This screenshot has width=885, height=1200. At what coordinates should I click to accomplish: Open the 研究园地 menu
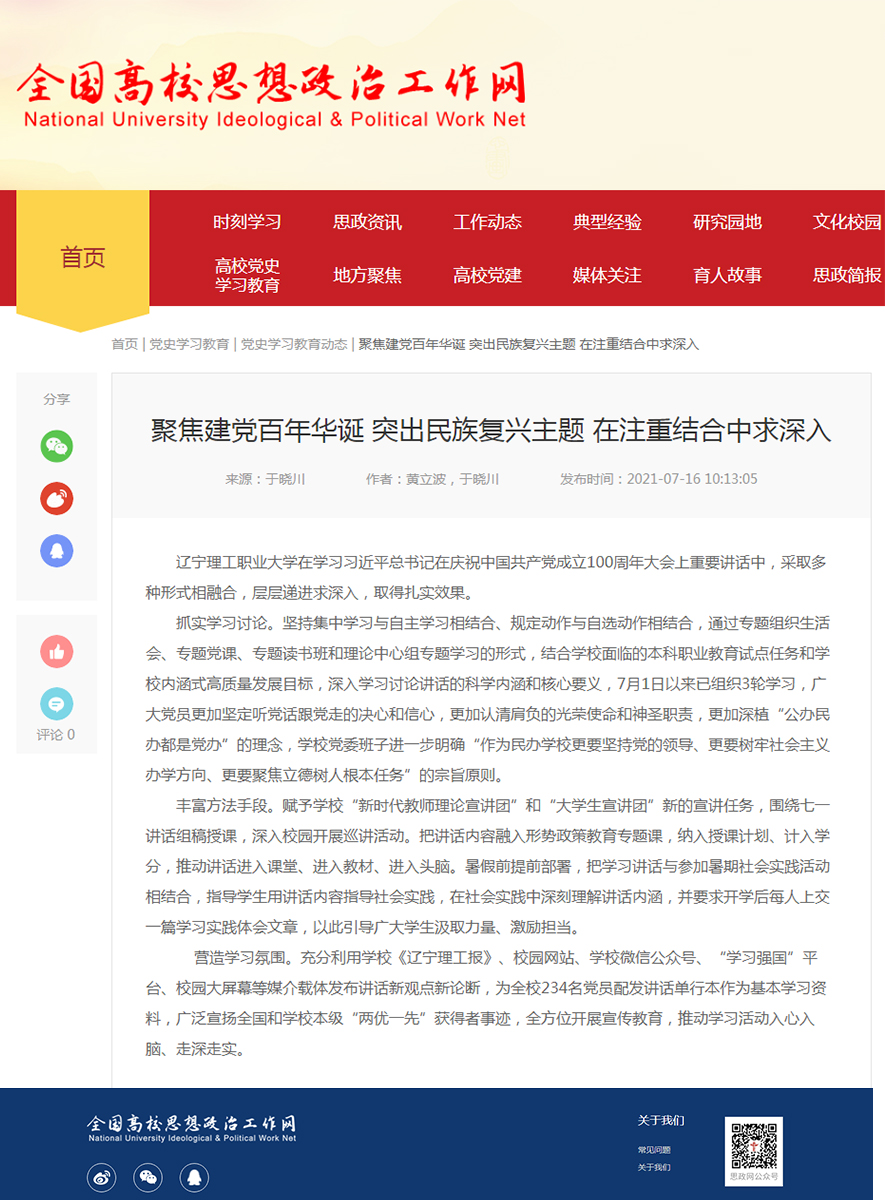point(727,222)
